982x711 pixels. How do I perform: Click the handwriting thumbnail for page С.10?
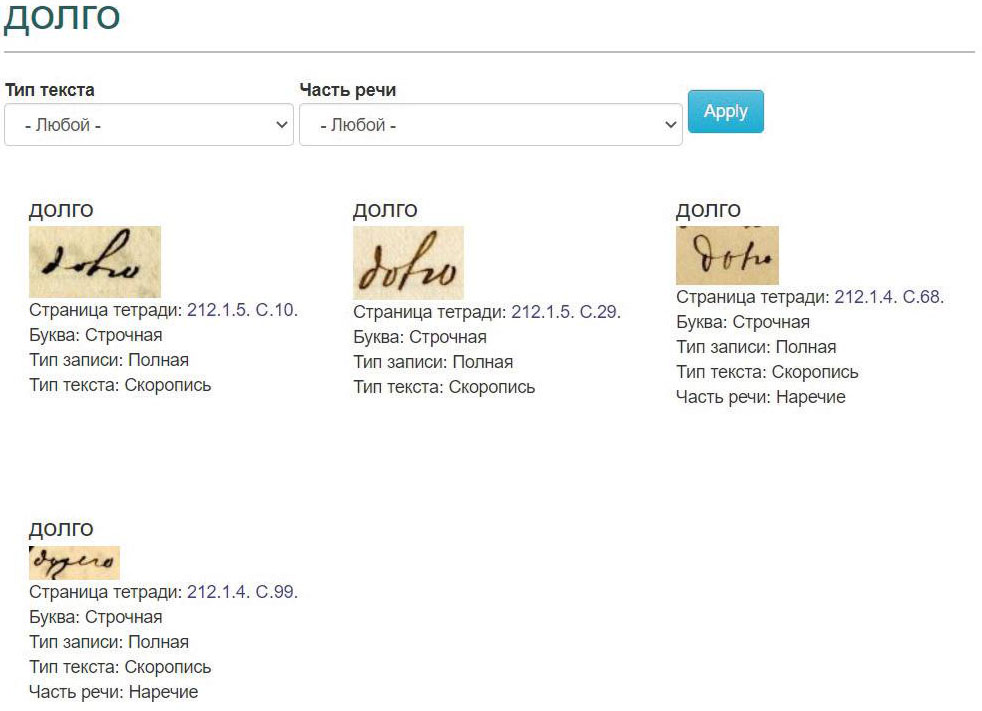(x=95, y=261)
